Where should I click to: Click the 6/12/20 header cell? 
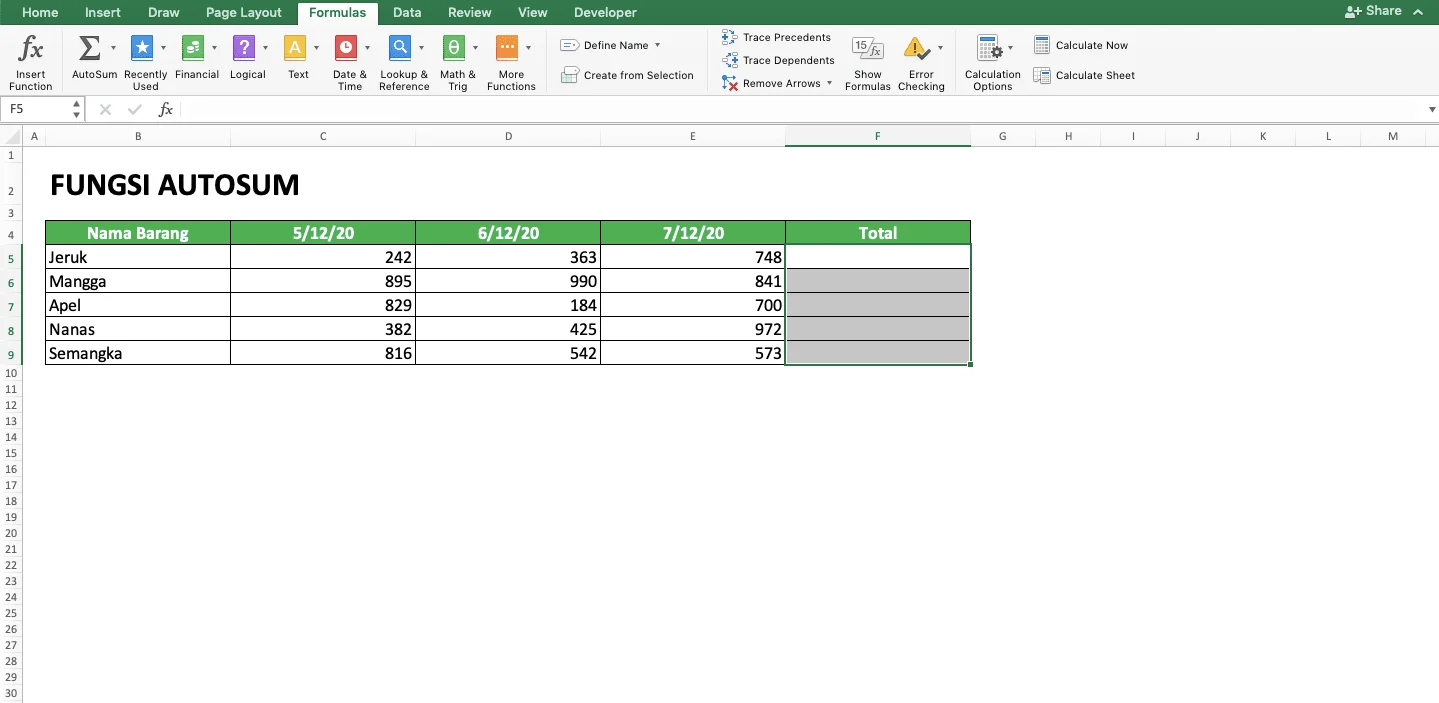[508, 233]
